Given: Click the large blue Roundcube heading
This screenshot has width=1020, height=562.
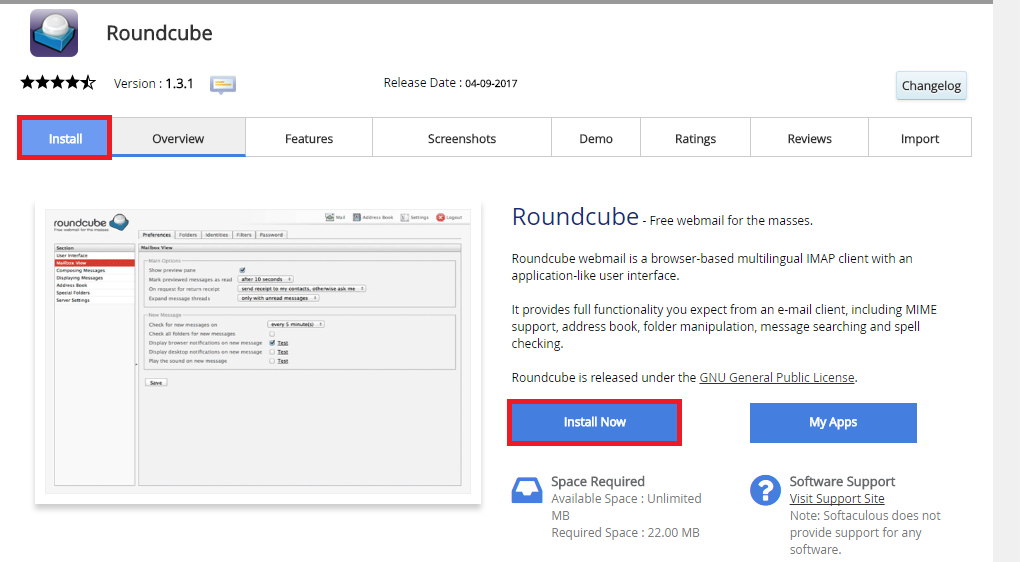Looking at the screenshot, I should [x=575, y=217].
